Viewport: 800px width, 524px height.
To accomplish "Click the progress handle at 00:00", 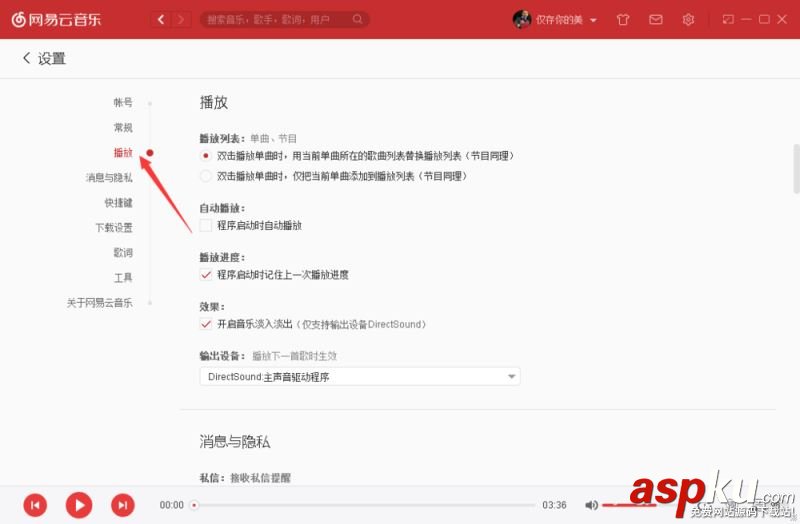I will pyautogui.click(x=194, y=505).
